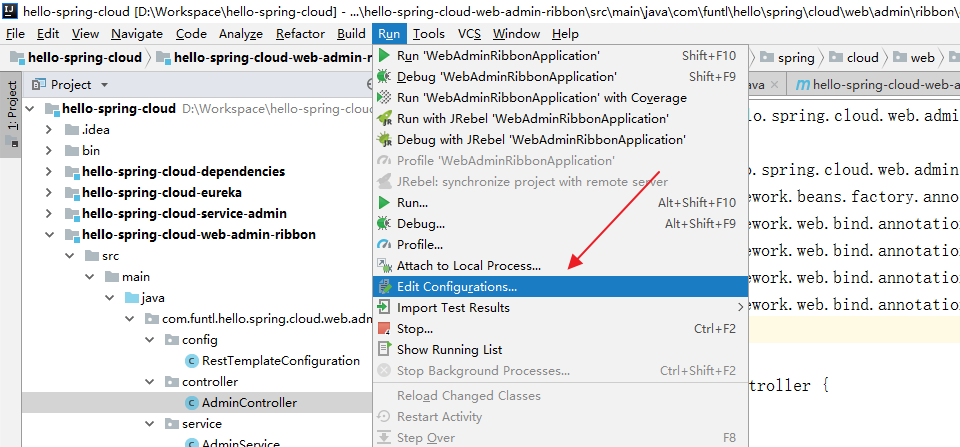Click AdminController class icon
This screenshot has height=447, width=960.
pyautogui.click(x=192, y=403)
